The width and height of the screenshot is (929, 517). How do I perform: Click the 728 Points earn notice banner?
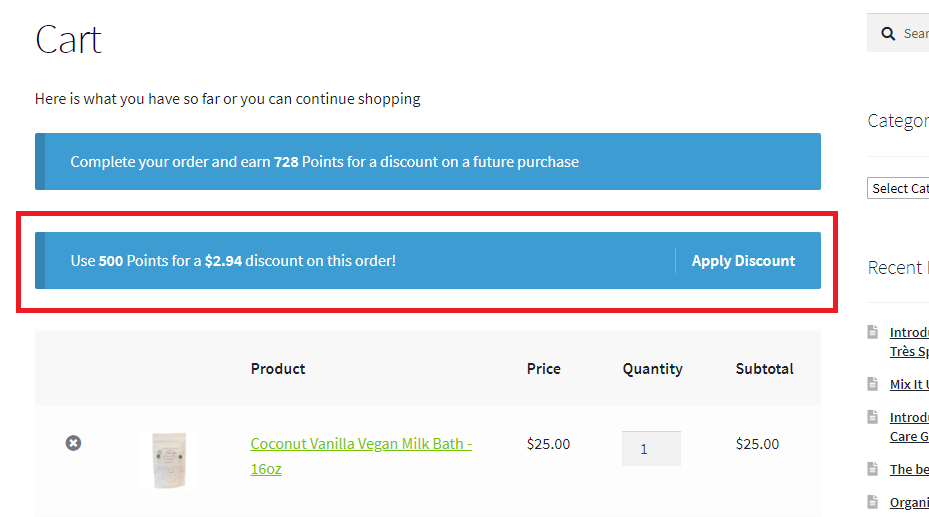click(x=428, y=162)
